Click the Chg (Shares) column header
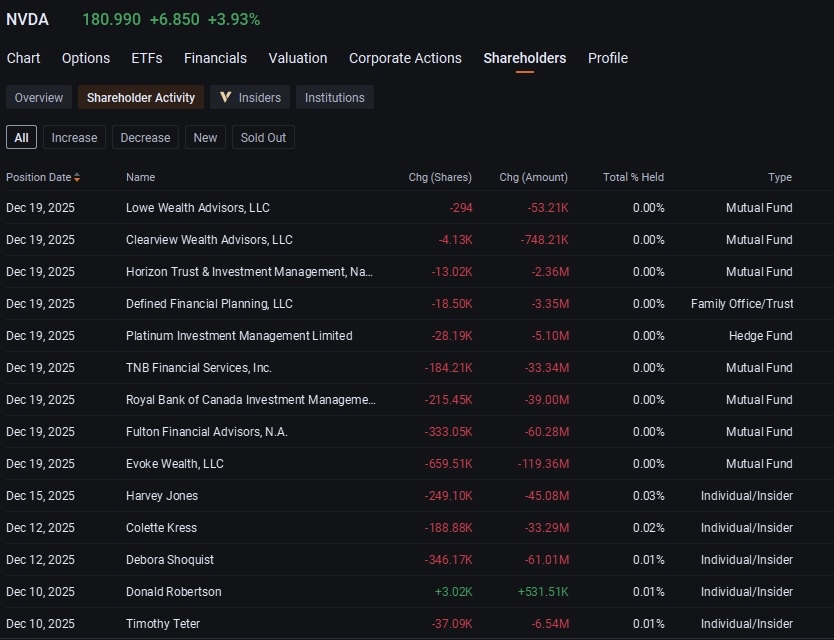 coord(440,177)
